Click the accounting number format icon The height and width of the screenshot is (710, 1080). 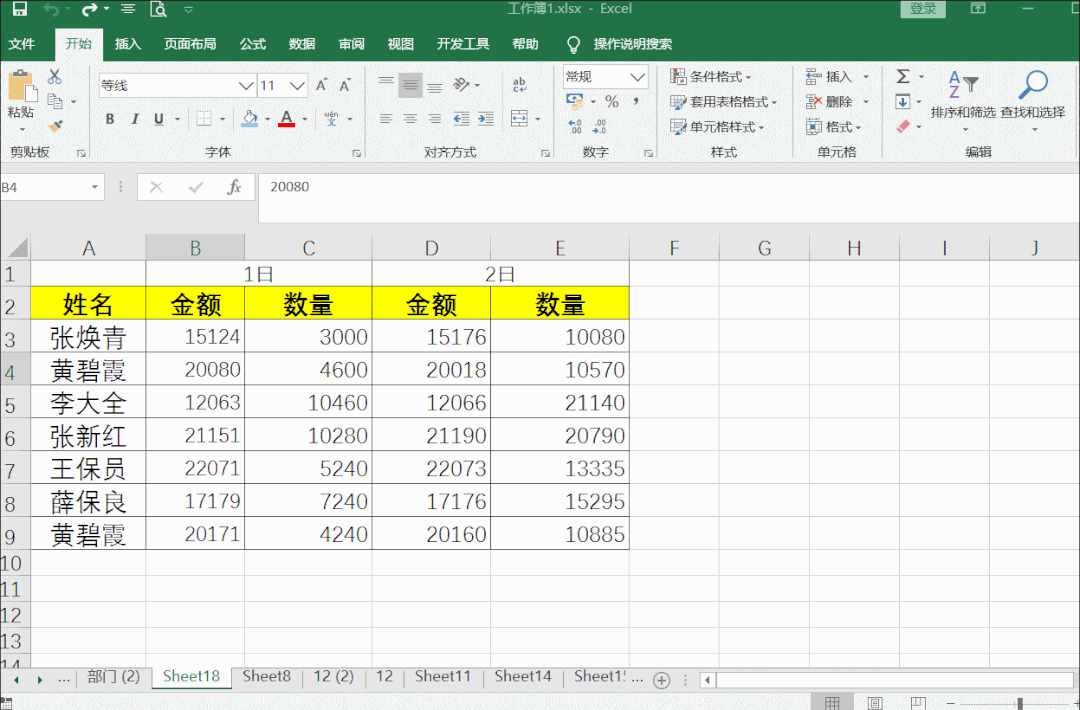tap(574, 101)
